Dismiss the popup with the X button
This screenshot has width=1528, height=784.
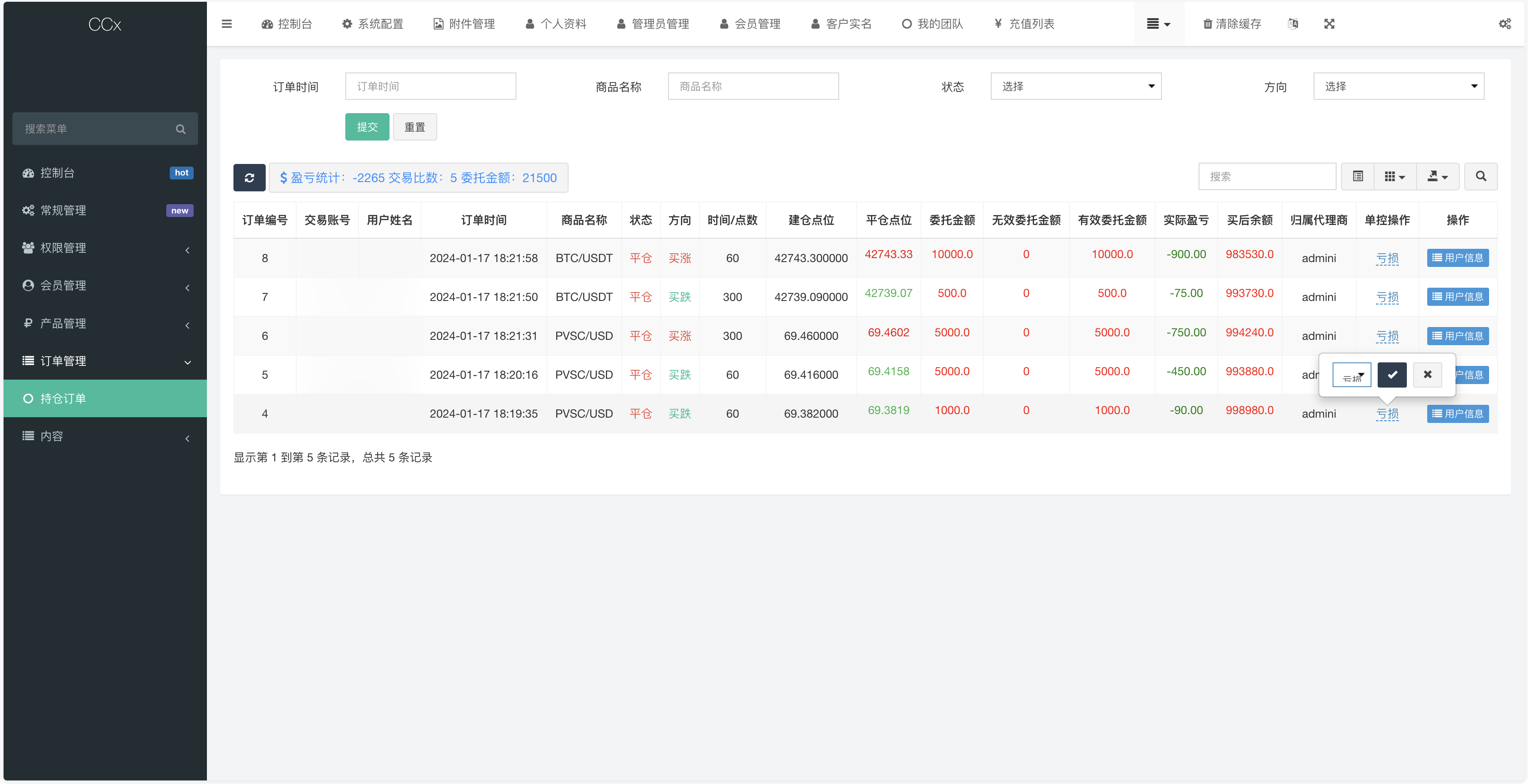(x=1427, y=375)
